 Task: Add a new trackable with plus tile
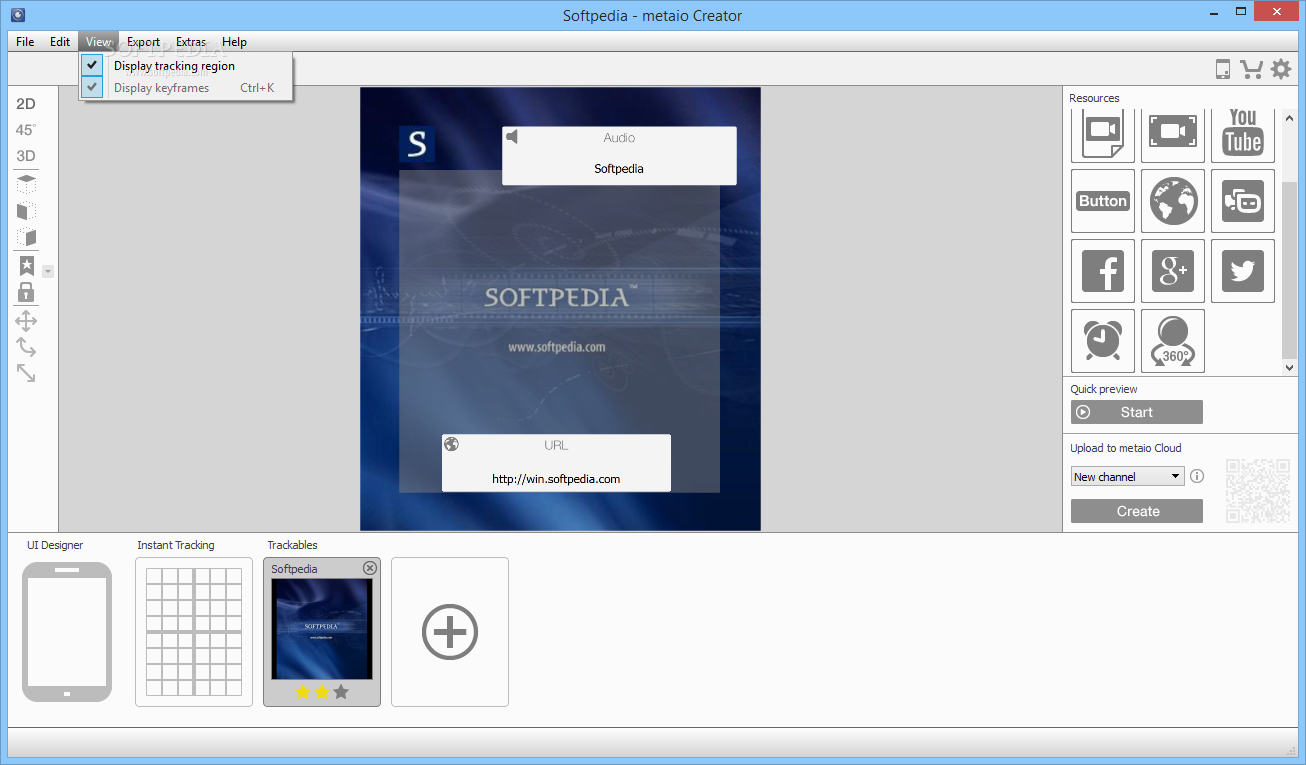pyautogui.click(x=450, y=632)
